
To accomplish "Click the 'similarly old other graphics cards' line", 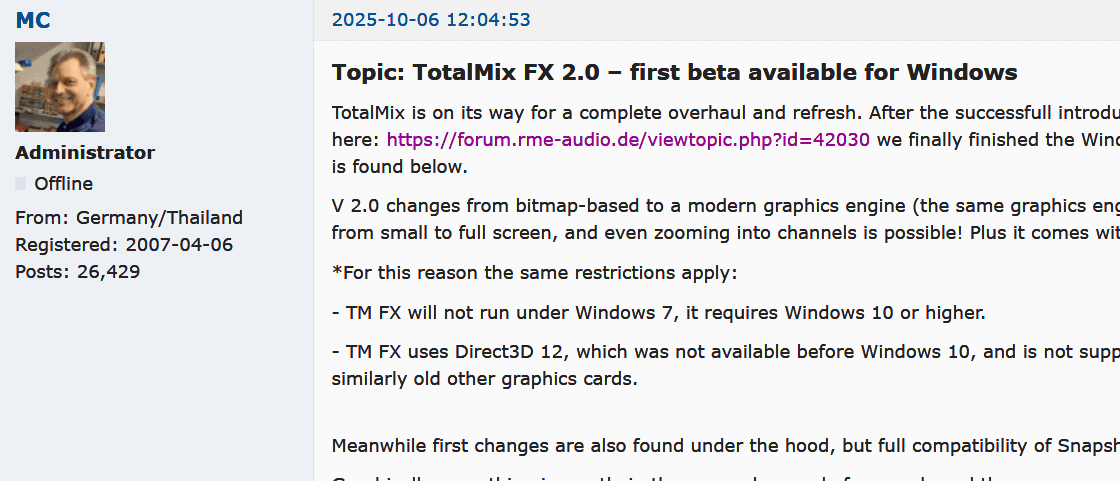I will (x=484, y=379).
